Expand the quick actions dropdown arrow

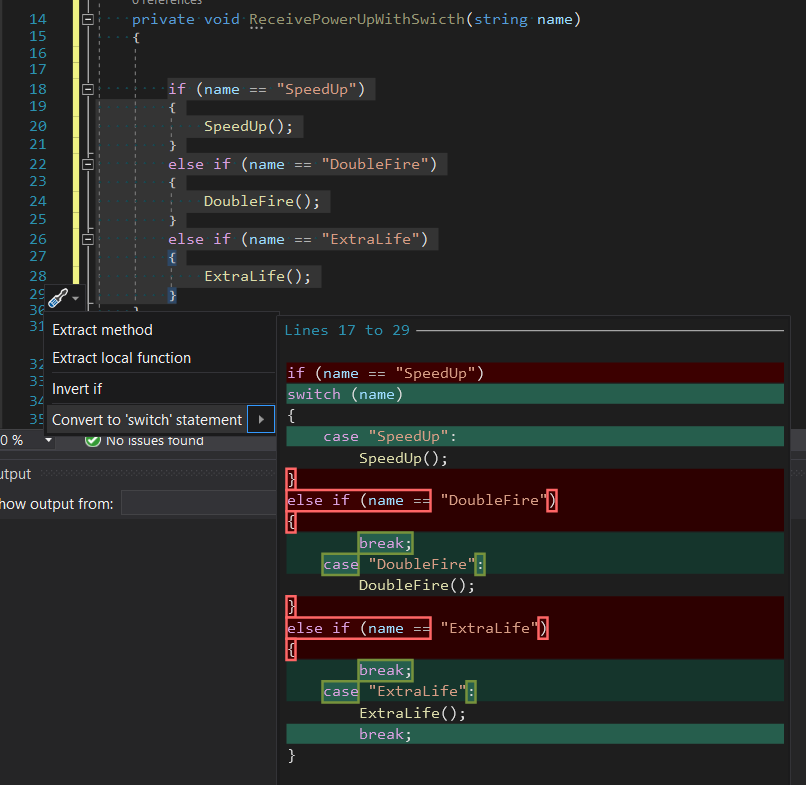tap(76, 299)
